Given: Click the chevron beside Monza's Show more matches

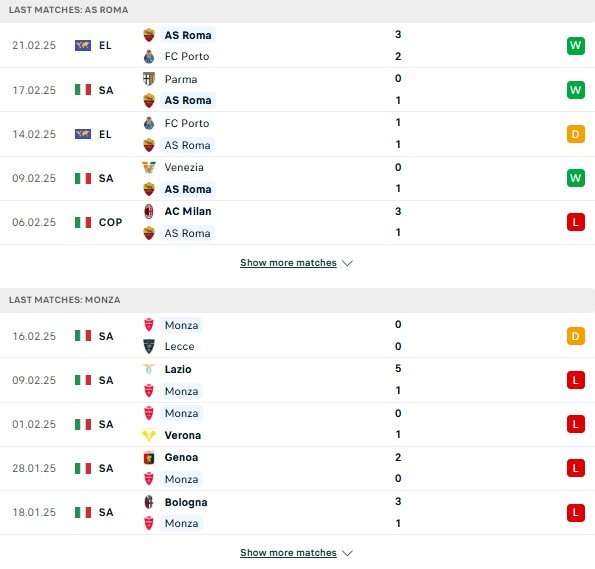Looking at the screenshot, I should click(x=347, y=553).
